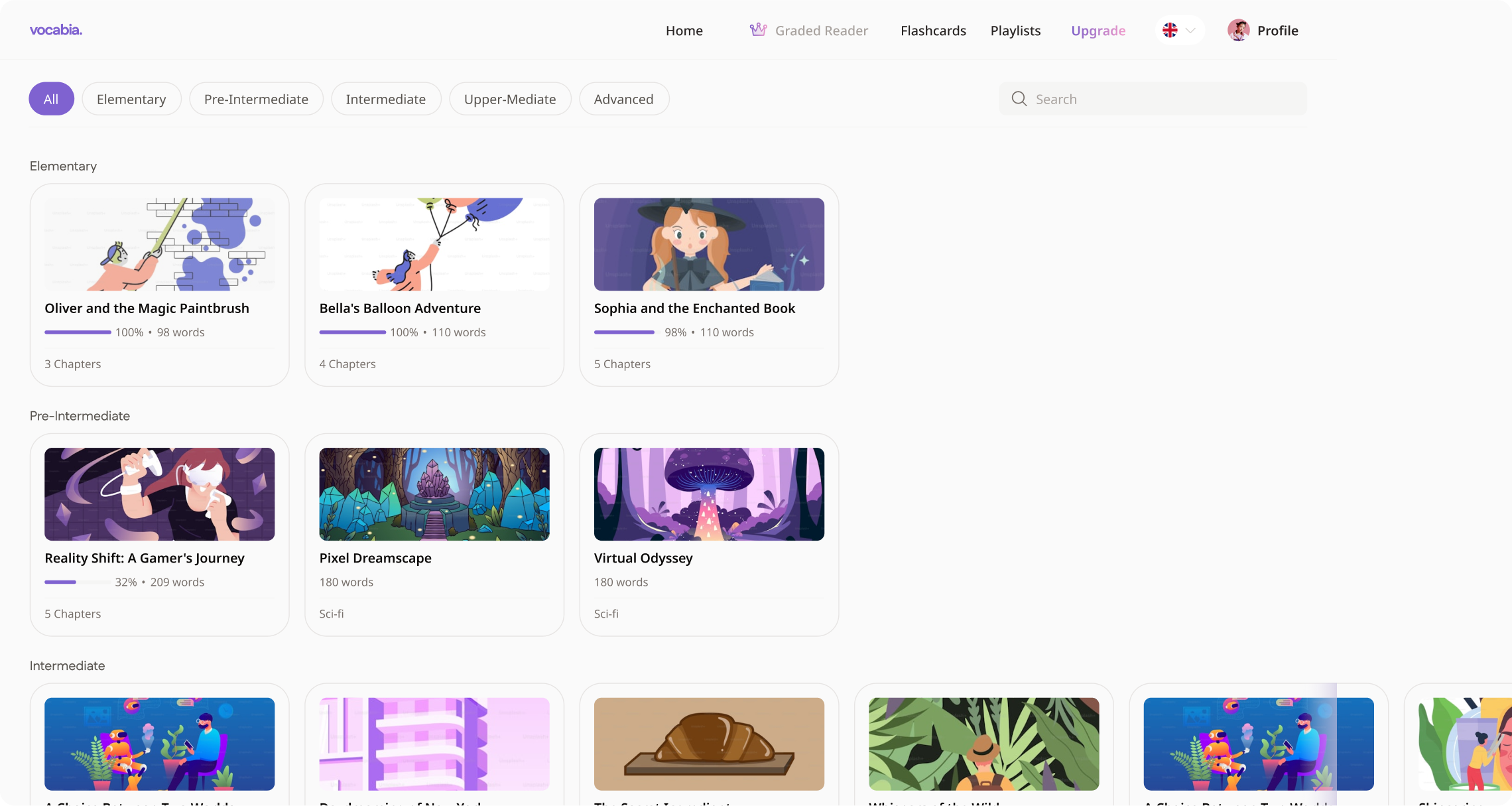
Task: Filter by Elementary level
Action: [x=131, y=99]
